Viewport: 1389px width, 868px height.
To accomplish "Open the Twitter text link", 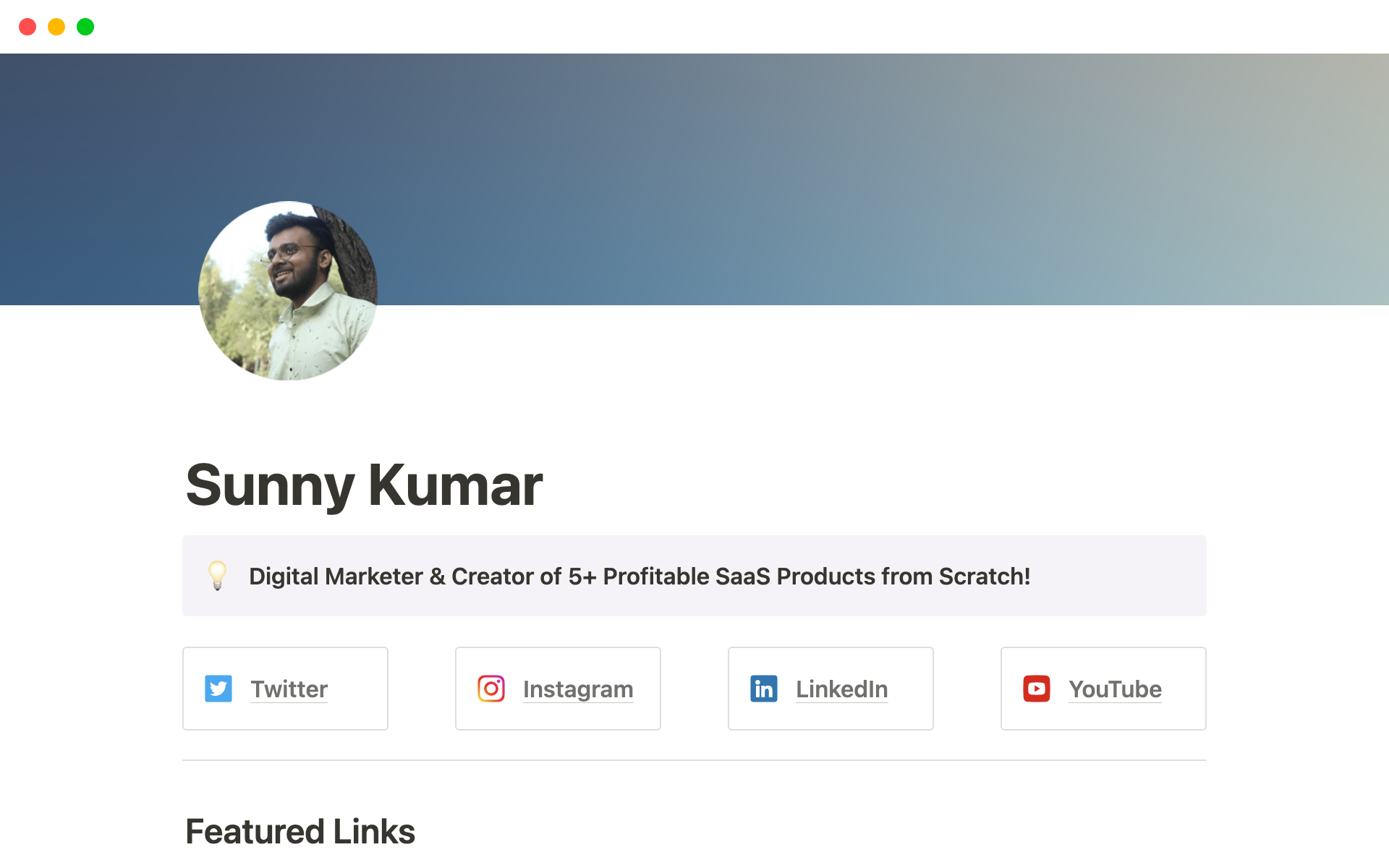I will (289, 689).
